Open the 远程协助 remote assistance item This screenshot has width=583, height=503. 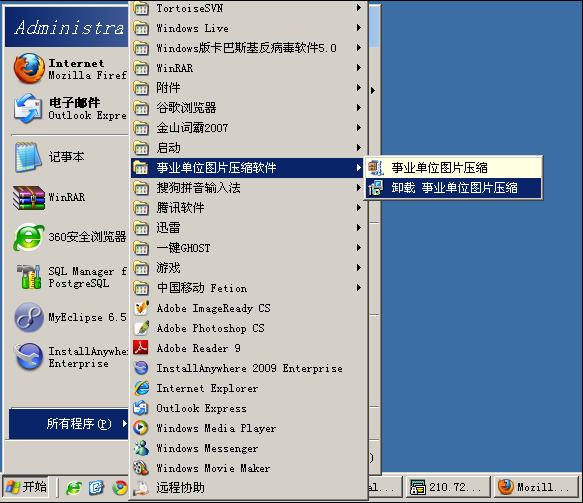pyautogui.click(x=248, y=488)
